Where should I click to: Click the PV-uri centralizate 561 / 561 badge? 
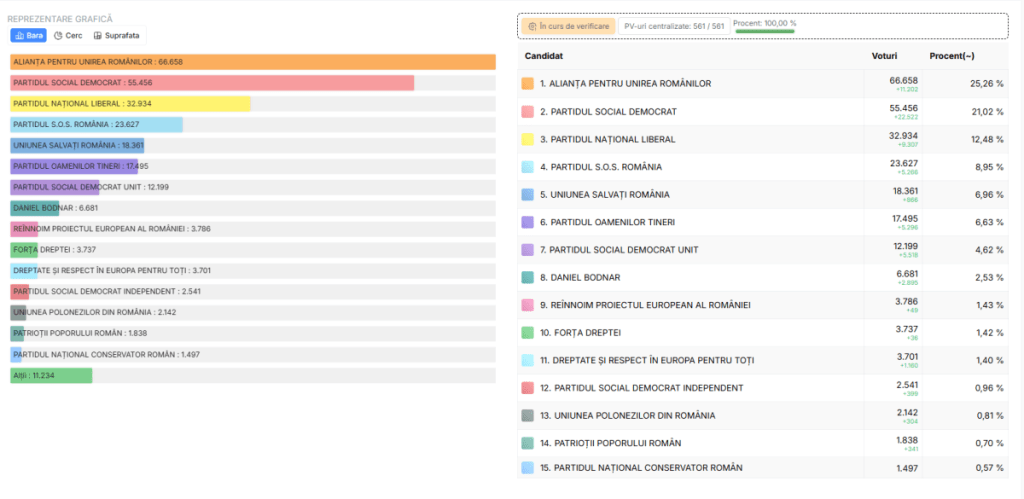click(x=674, y=26)
